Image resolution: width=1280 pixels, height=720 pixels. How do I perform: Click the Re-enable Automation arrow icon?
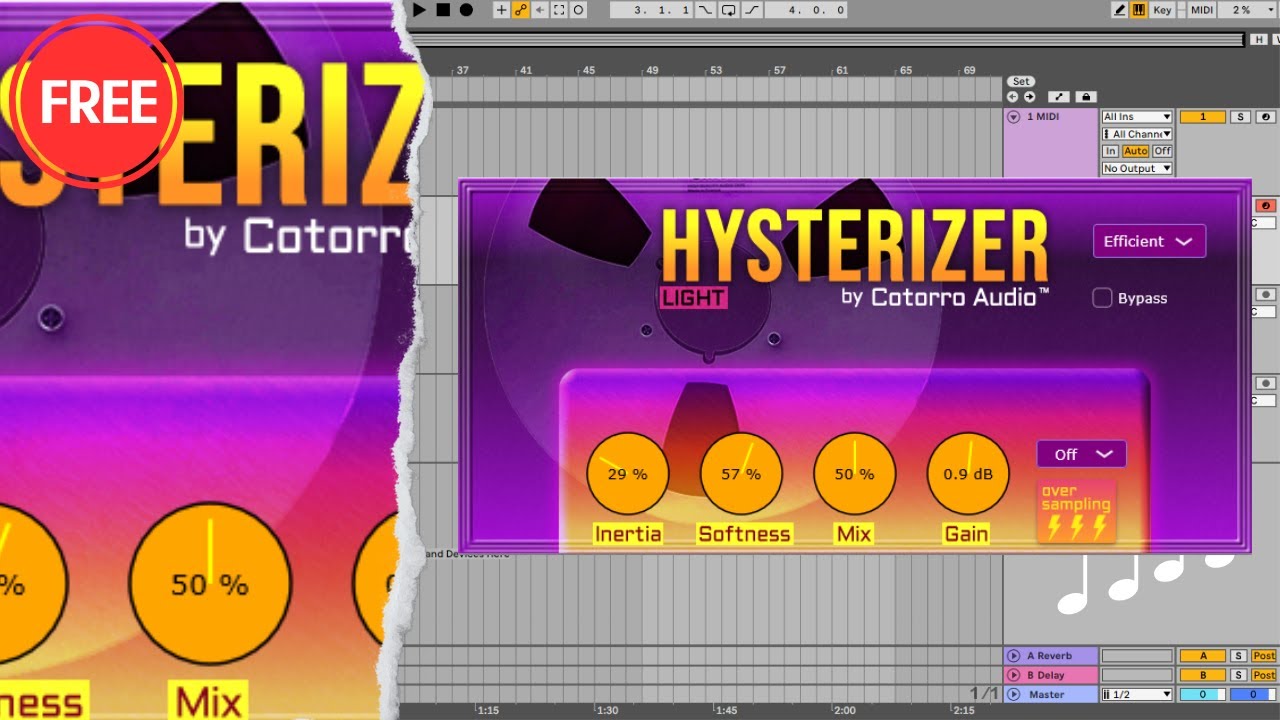pyautogui.click(x=540, y=10)
